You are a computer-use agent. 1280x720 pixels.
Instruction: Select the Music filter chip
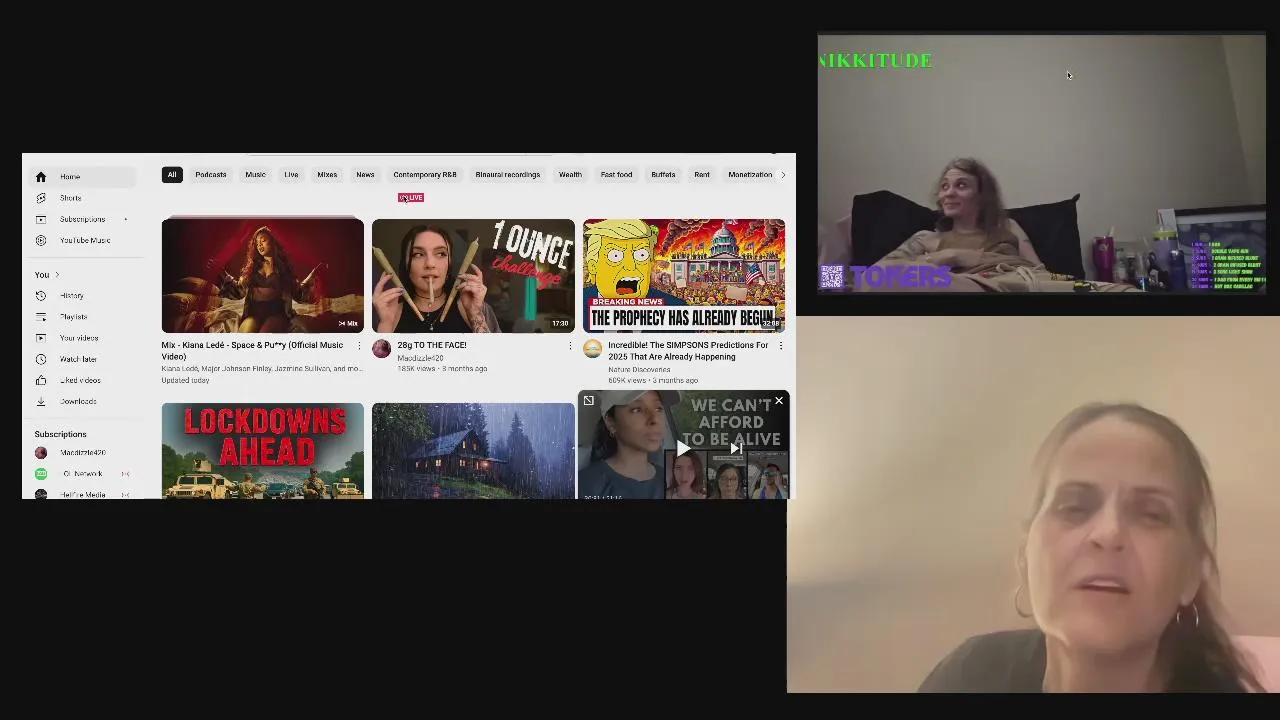click(256, 175)
